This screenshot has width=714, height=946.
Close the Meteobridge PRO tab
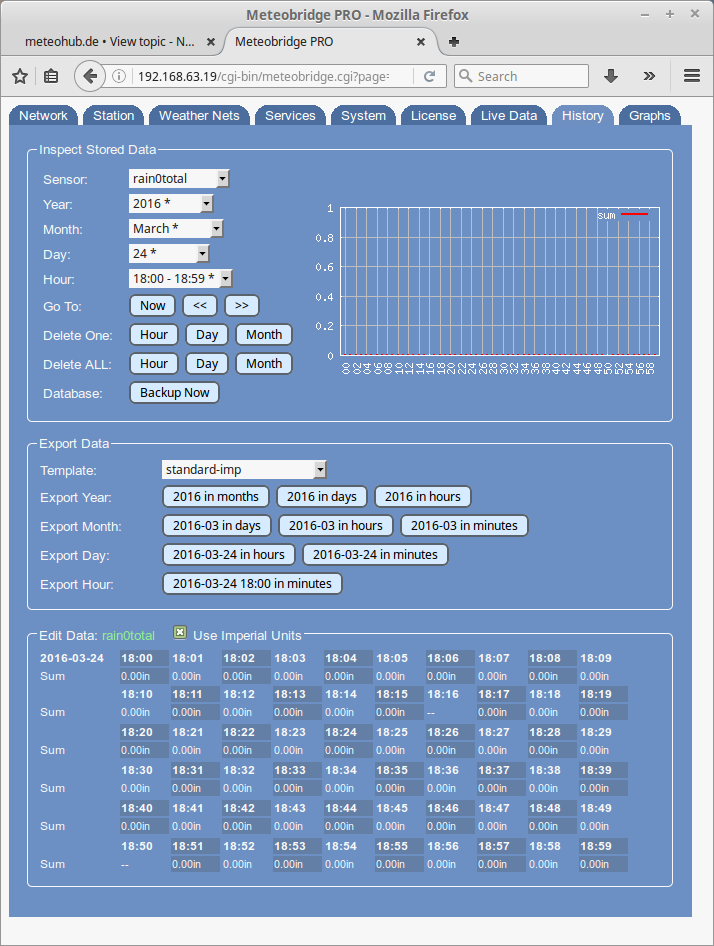point(422,42)
